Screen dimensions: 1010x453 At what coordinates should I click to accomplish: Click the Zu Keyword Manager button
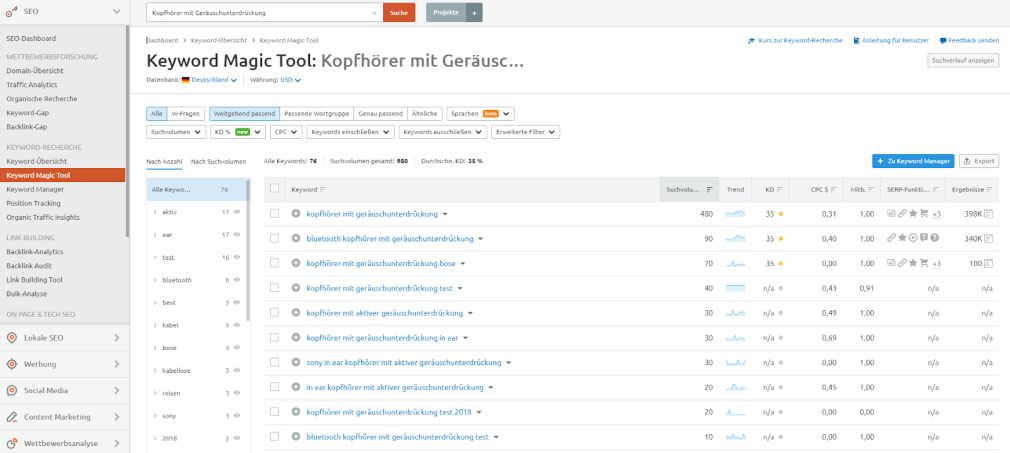point(913,161)
